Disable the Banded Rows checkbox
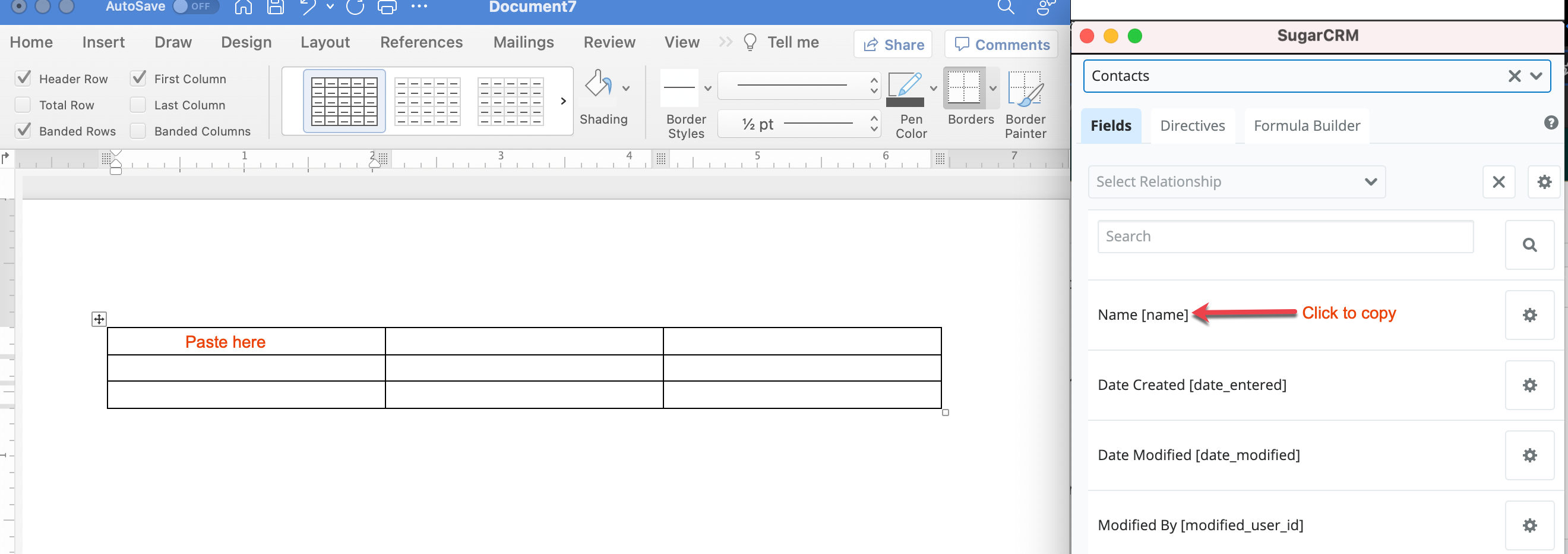The height and width of the screenshot is (554, 1568). (23, 130)
